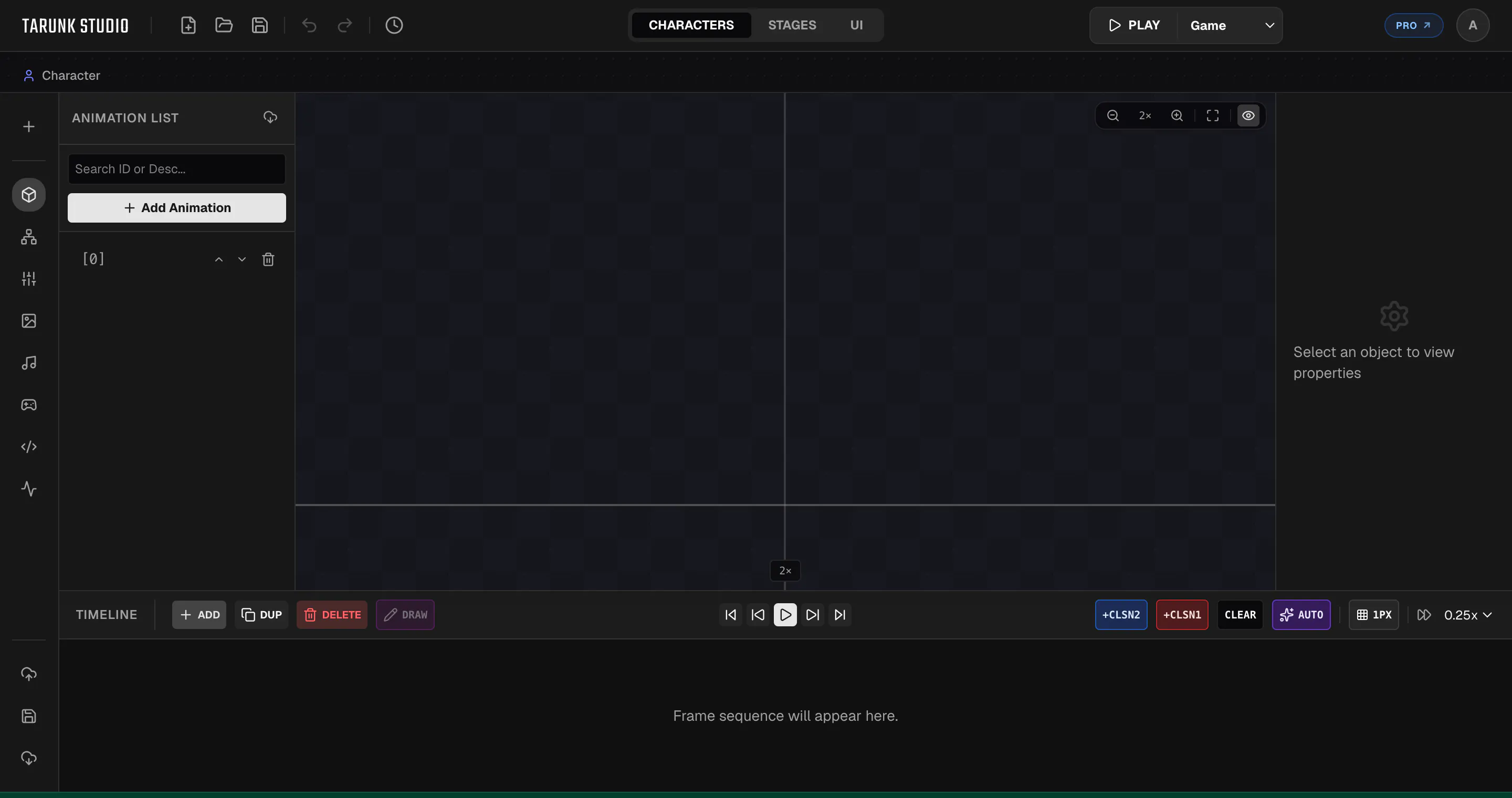Switch to STAGES tab

[x=792, y=25]
